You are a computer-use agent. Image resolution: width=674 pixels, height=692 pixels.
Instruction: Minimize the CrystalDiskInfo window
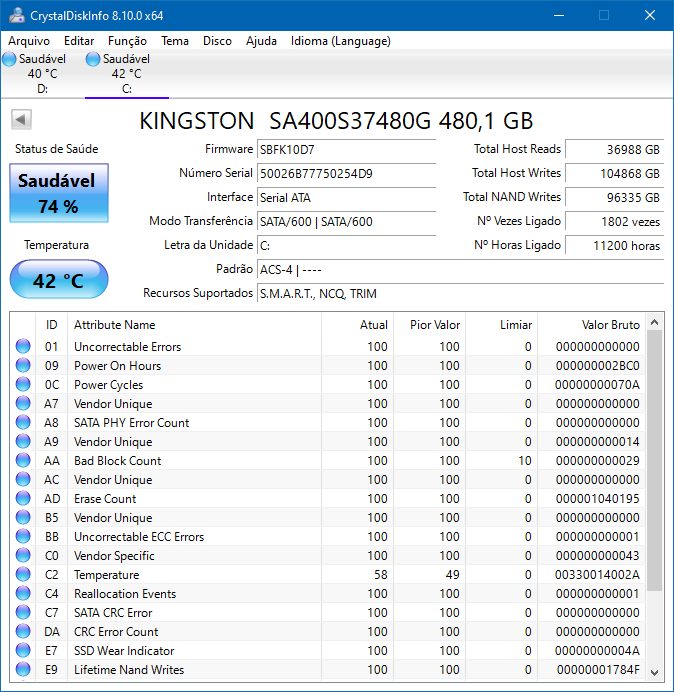(559, 15)
